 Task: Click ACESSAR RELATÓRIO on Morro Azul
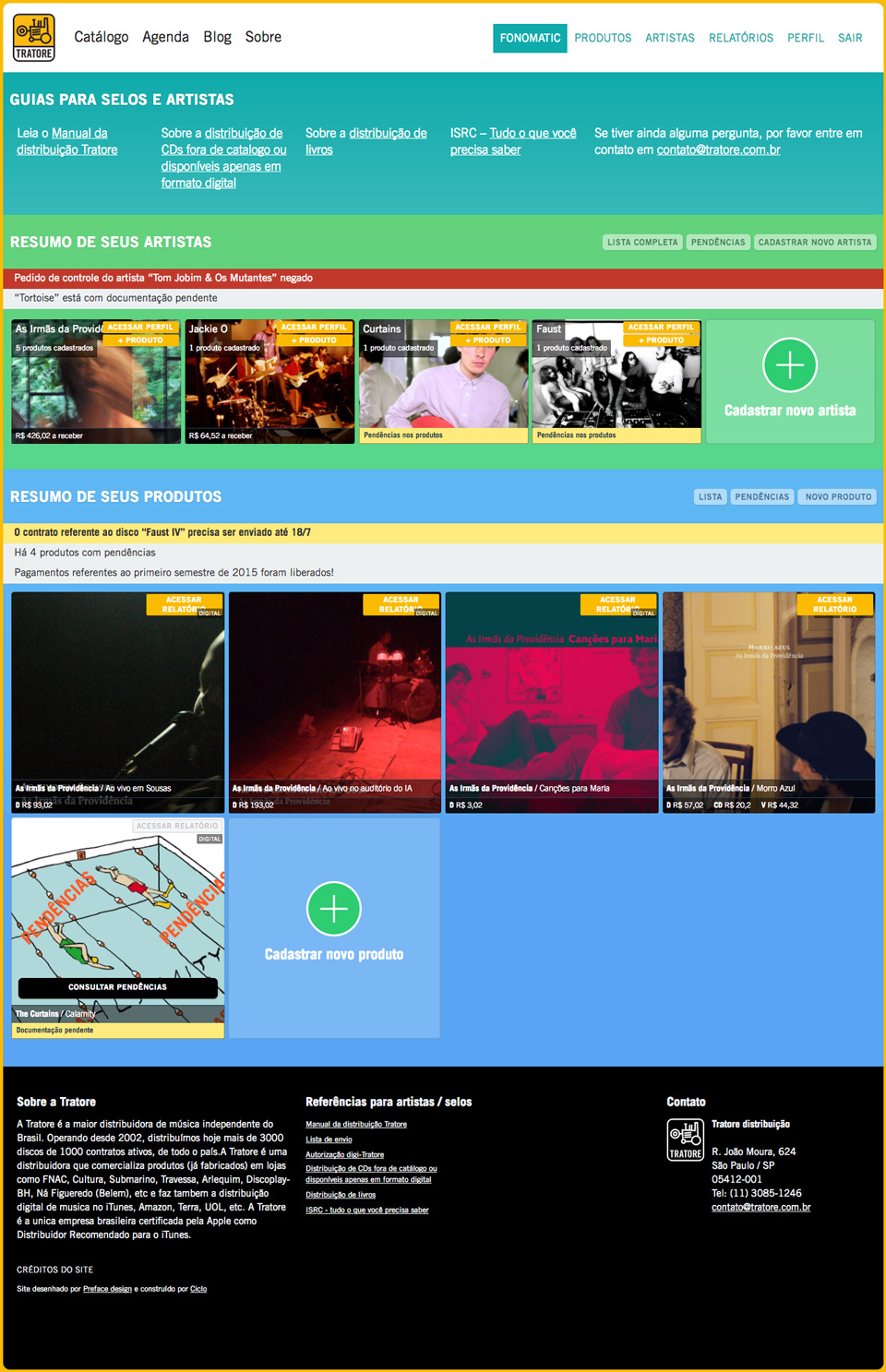click(834, 604)
